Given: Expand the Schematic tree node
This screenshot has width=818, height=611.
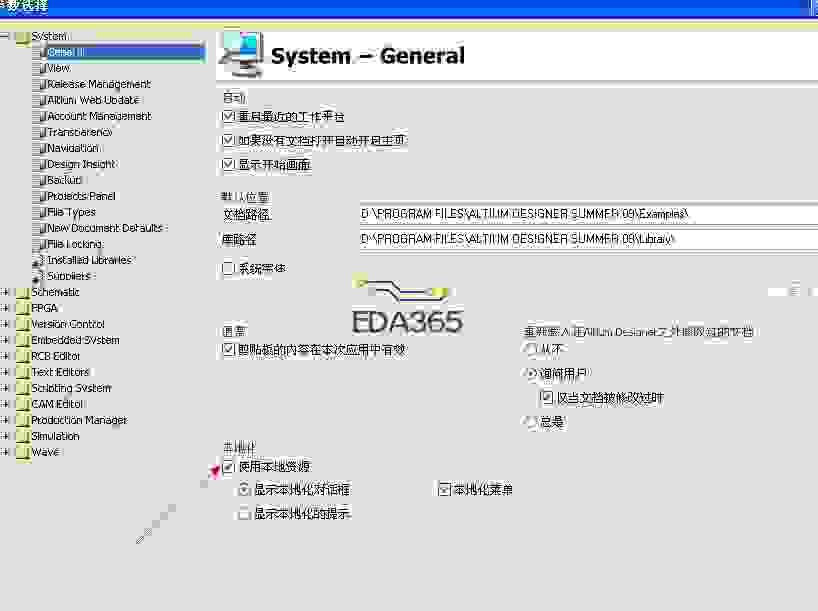Looking at the screenshot, I should coord(5,292).
